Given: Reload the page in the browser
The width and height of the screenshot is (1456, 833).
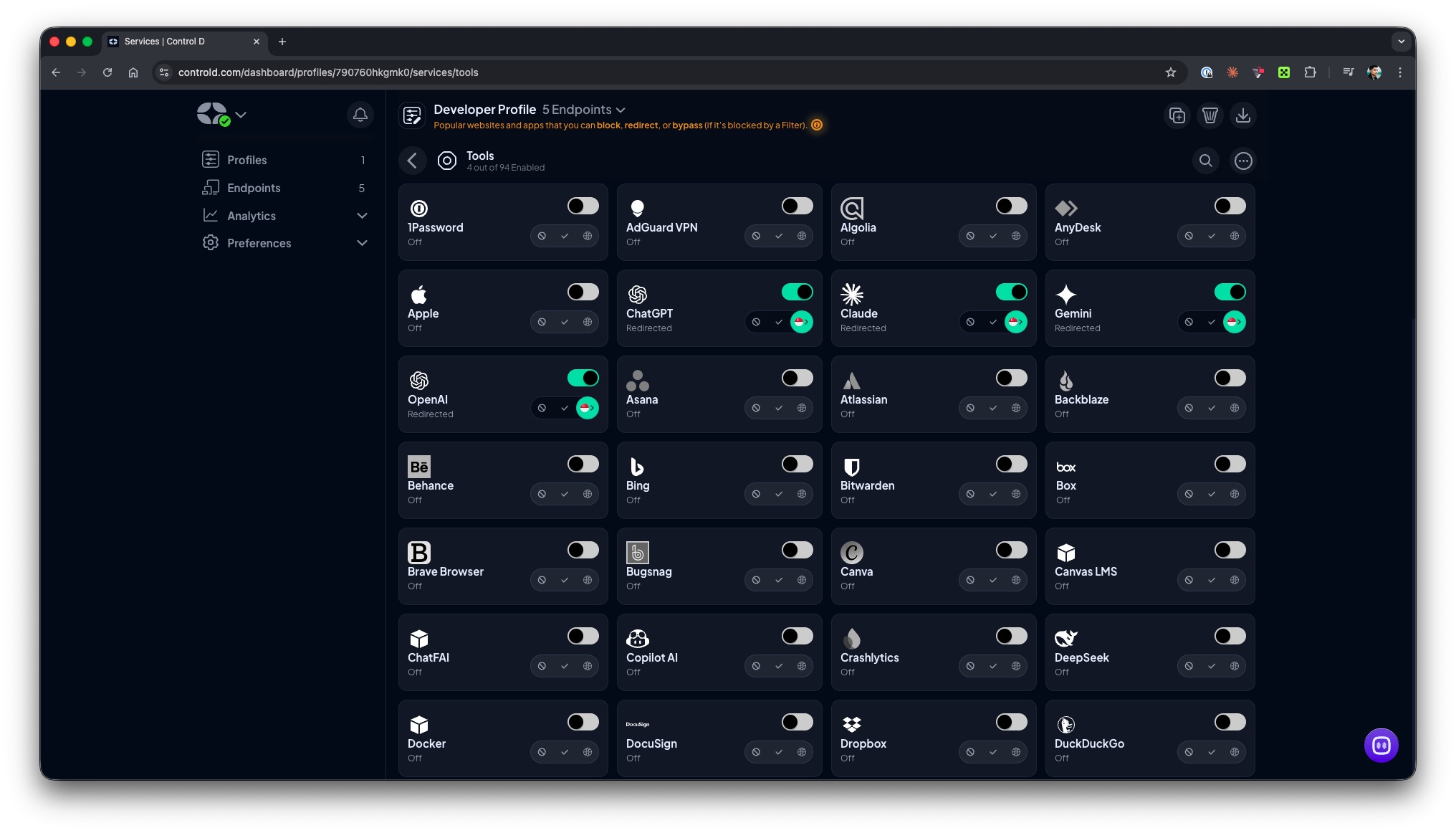Looking at the screenshot, I should point(107,72).
